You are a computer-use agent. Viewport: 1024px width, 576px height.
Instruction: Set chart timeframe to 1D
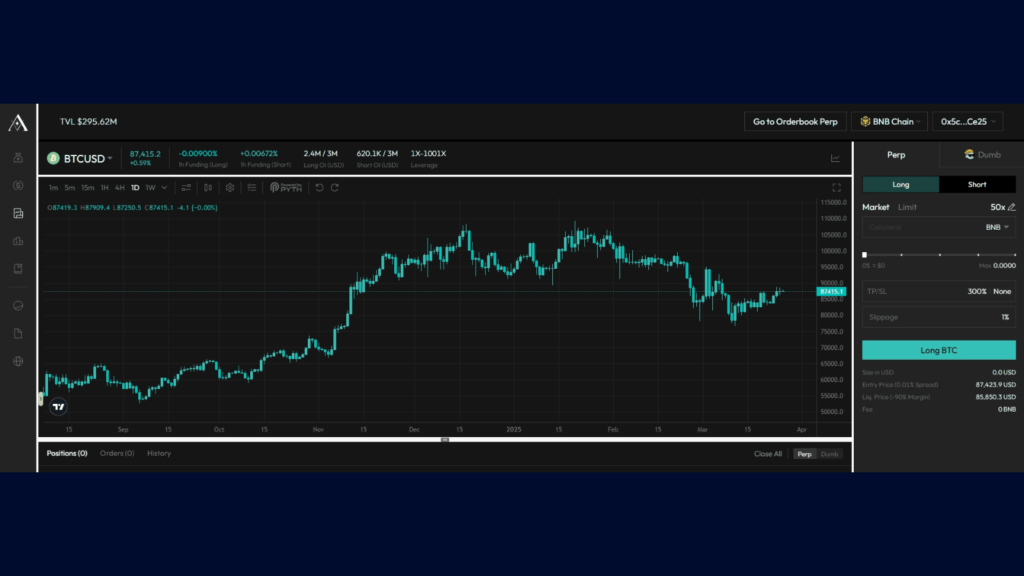135,187
